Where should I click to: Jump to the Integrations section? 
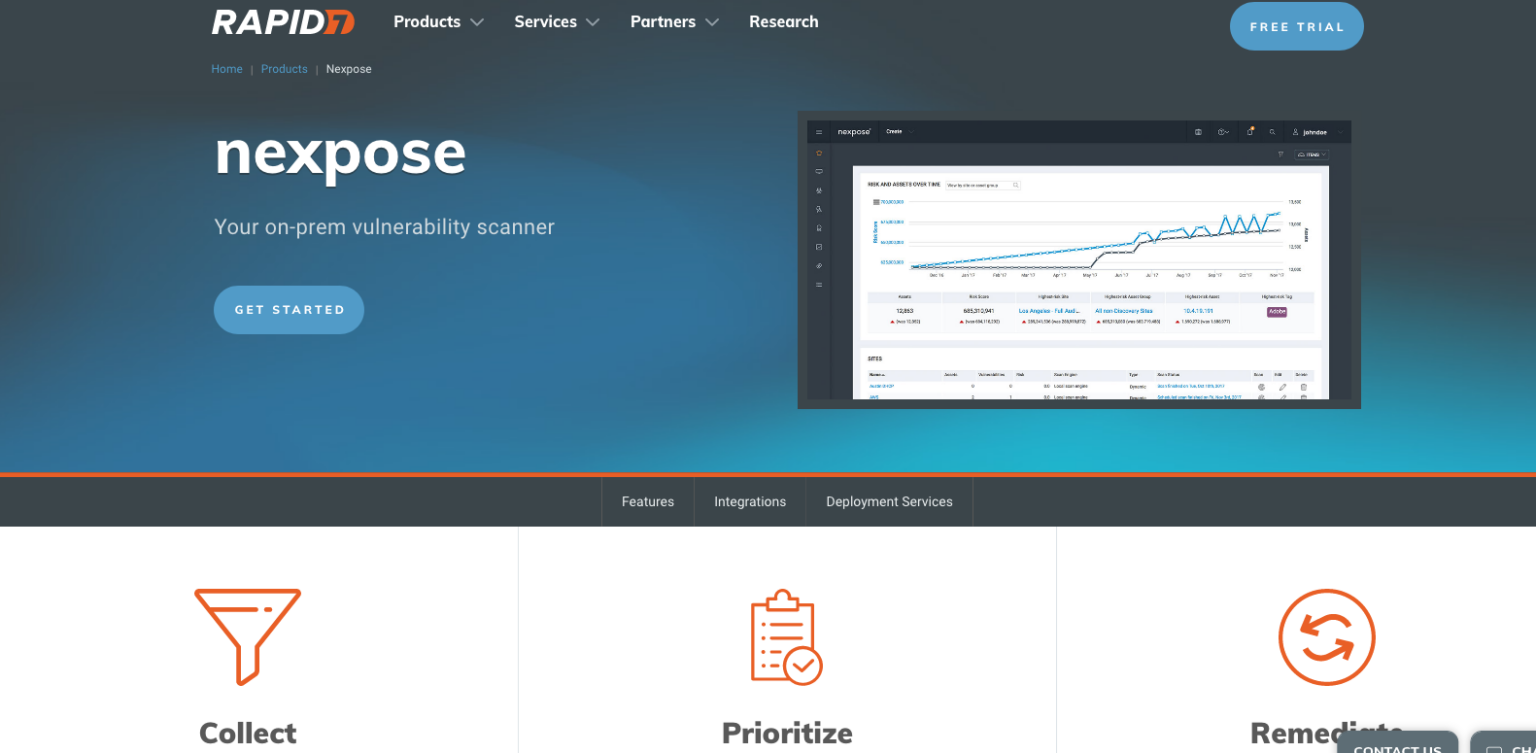pos(750,502)
